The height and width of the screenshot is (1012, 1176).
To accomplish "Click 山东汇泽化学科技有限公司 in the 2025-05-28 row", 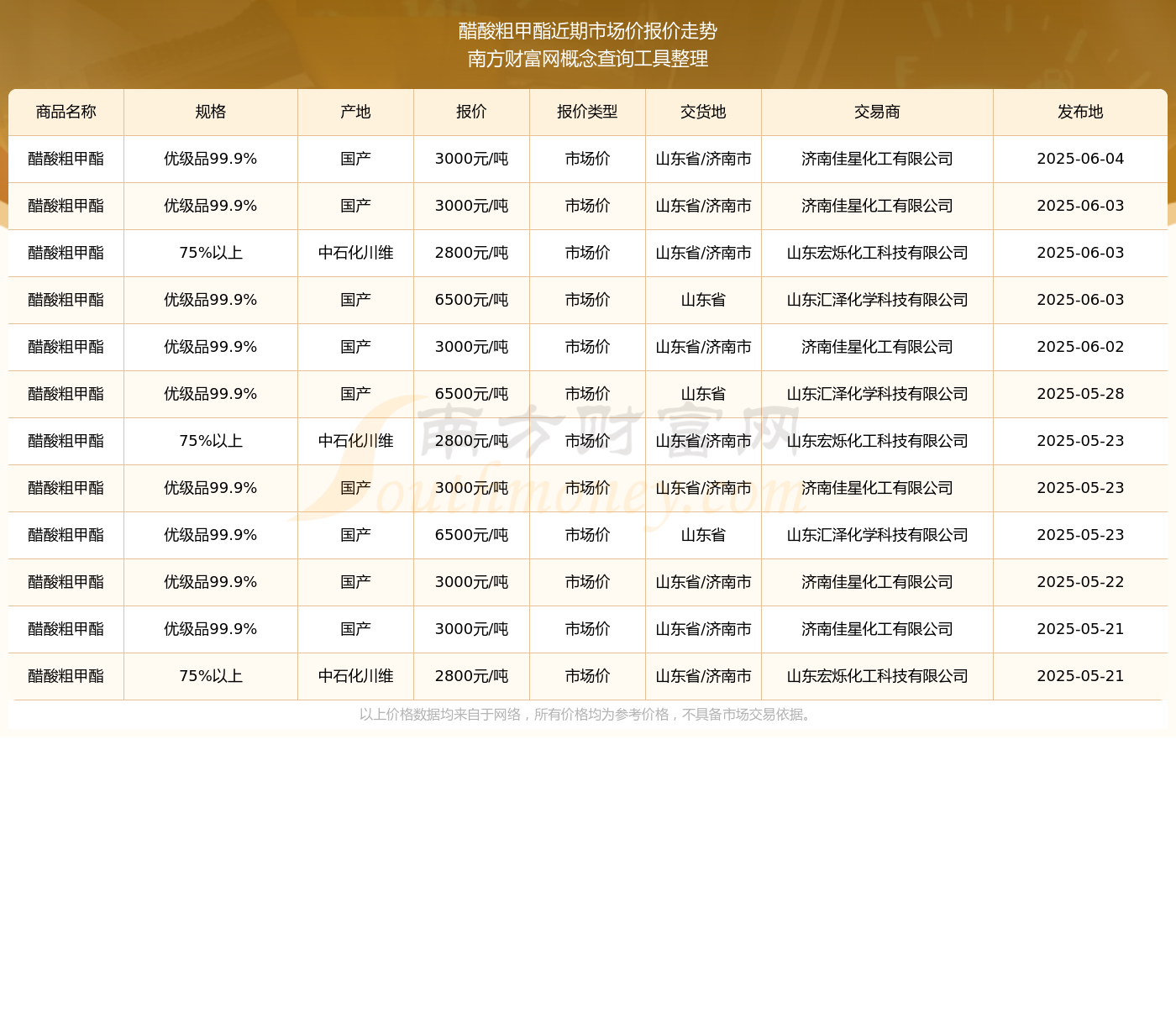I will [878, 394].
